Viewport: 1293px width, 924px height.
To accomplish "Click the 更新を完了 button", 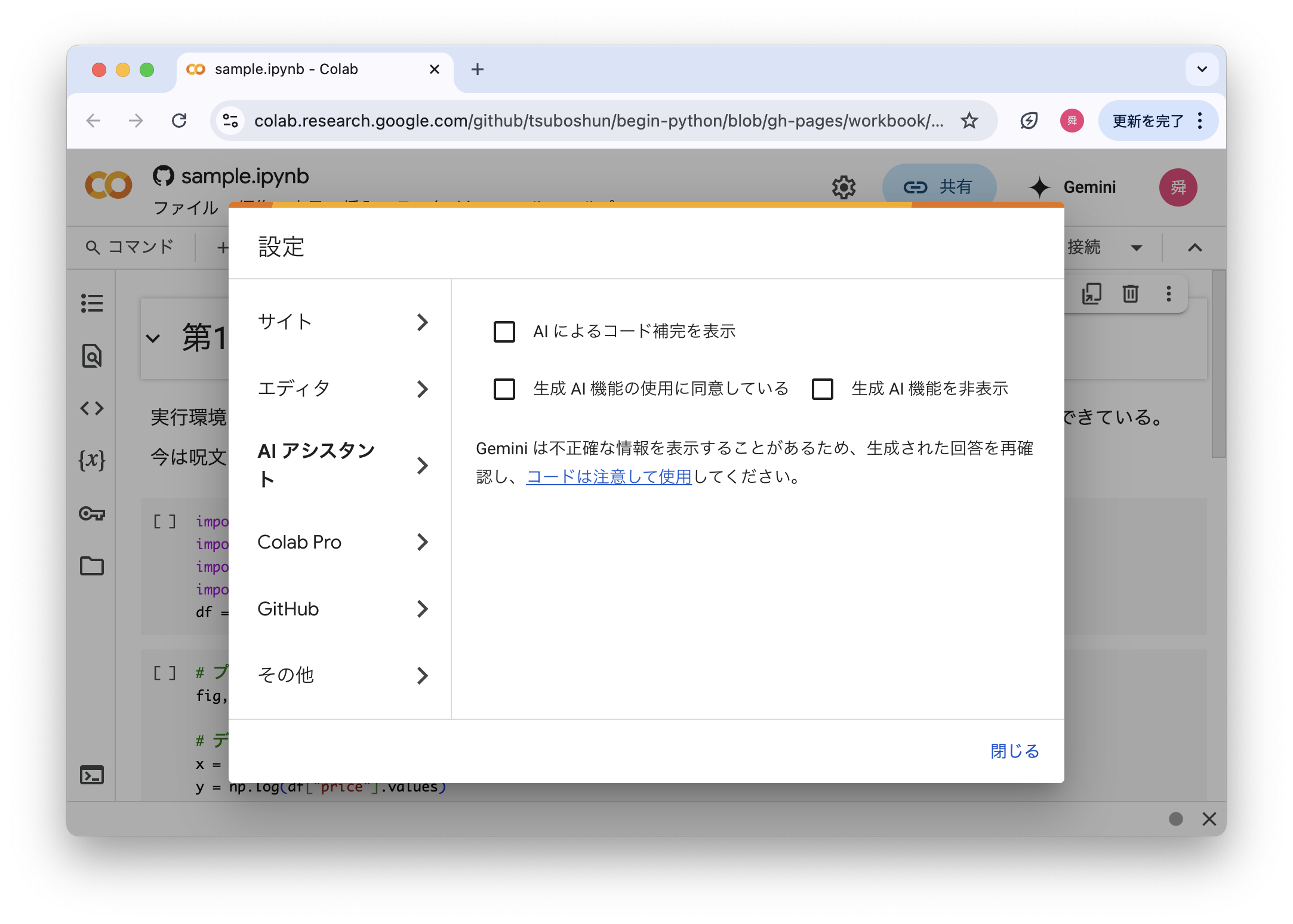I will point(1147,121).
